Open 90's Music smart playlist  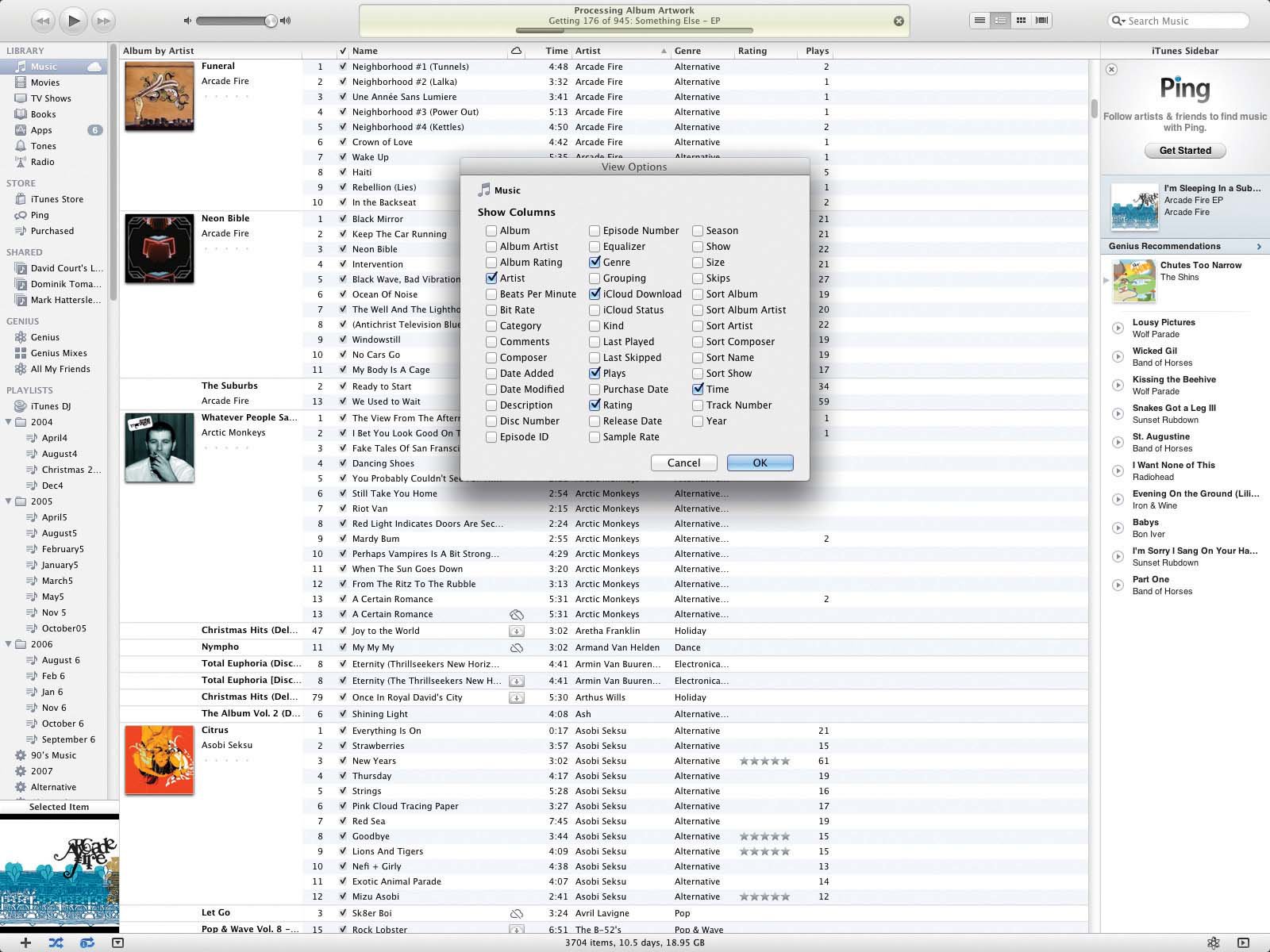(x=53, y=755)
